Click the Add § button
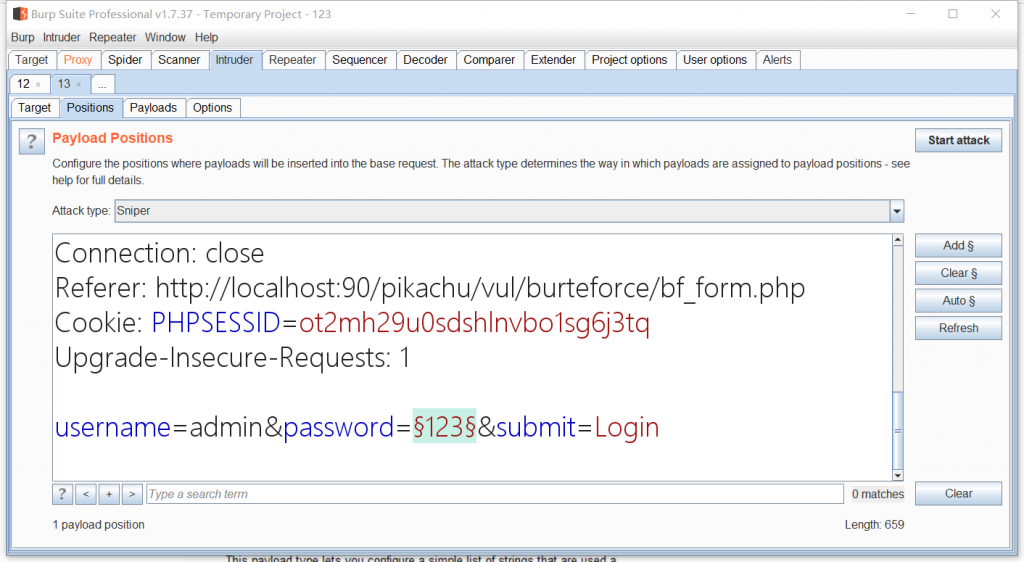The width and height of the screenshot is (1024, 562). tap(958, 246)
